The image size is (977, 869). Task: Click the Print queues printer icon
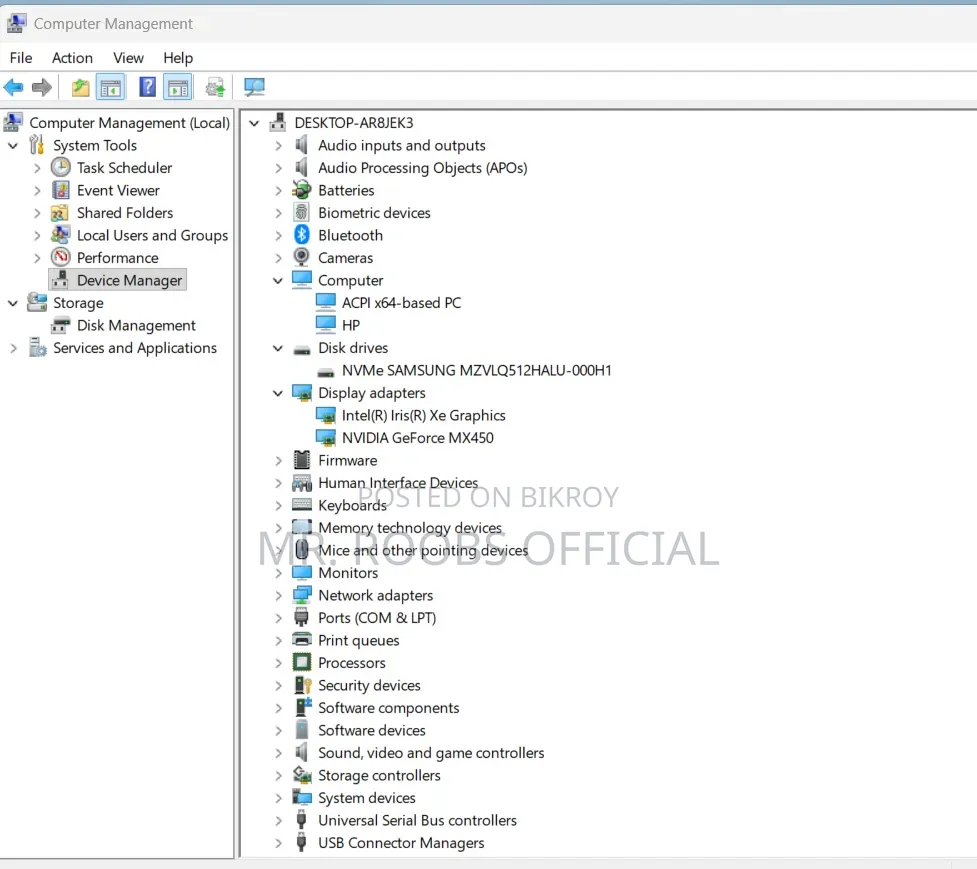(x=302, y=640)
